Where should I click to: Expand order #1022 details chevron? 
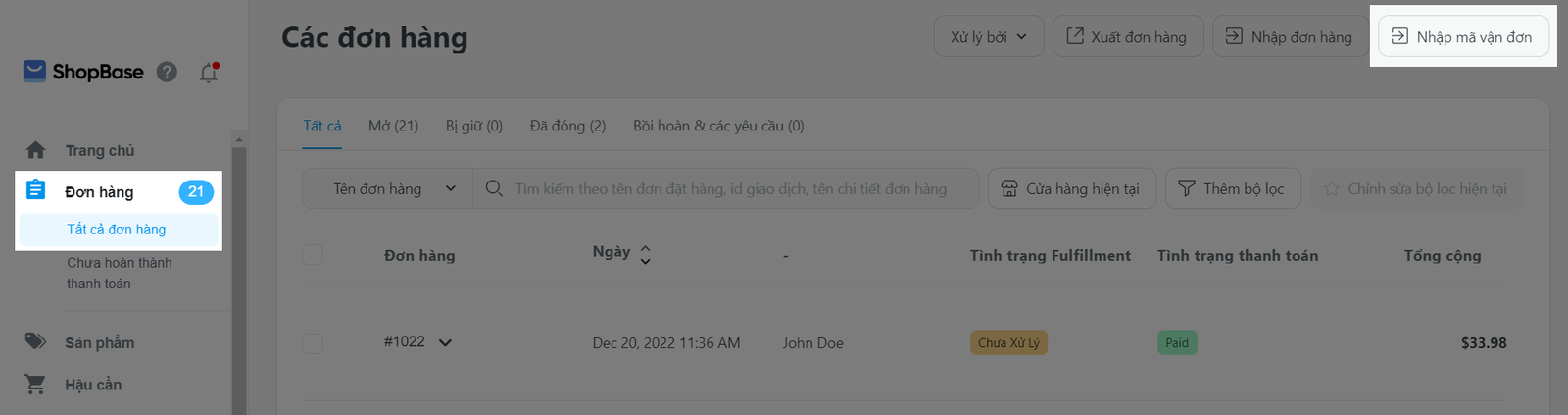coord(445,342)
